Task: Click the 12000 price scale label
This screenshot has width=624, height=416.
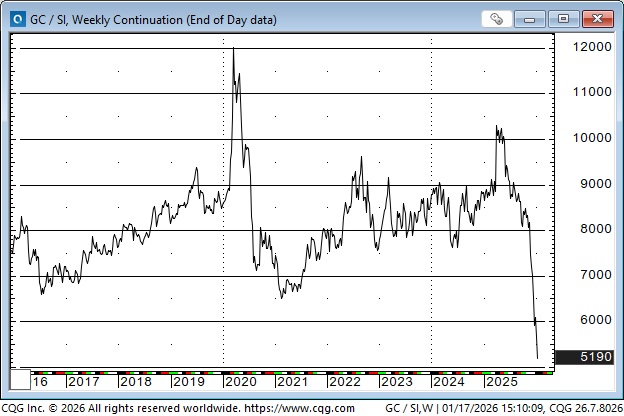Action: tap(583, 47)
